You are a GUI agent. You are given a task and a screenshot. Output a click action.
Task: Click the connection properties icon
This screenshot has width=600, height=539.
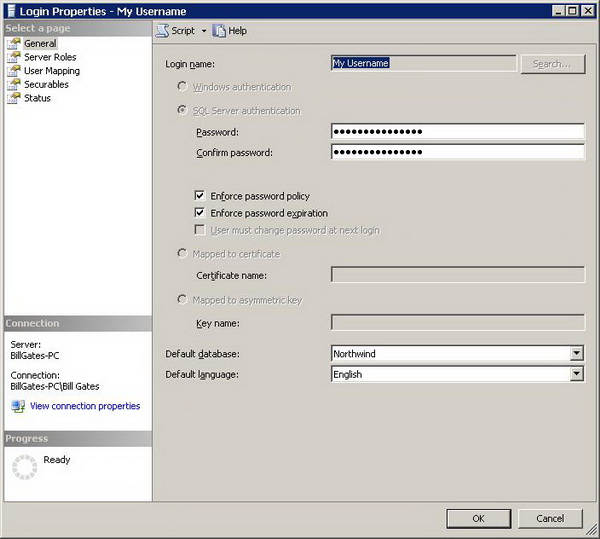click(x=17, y=406)
